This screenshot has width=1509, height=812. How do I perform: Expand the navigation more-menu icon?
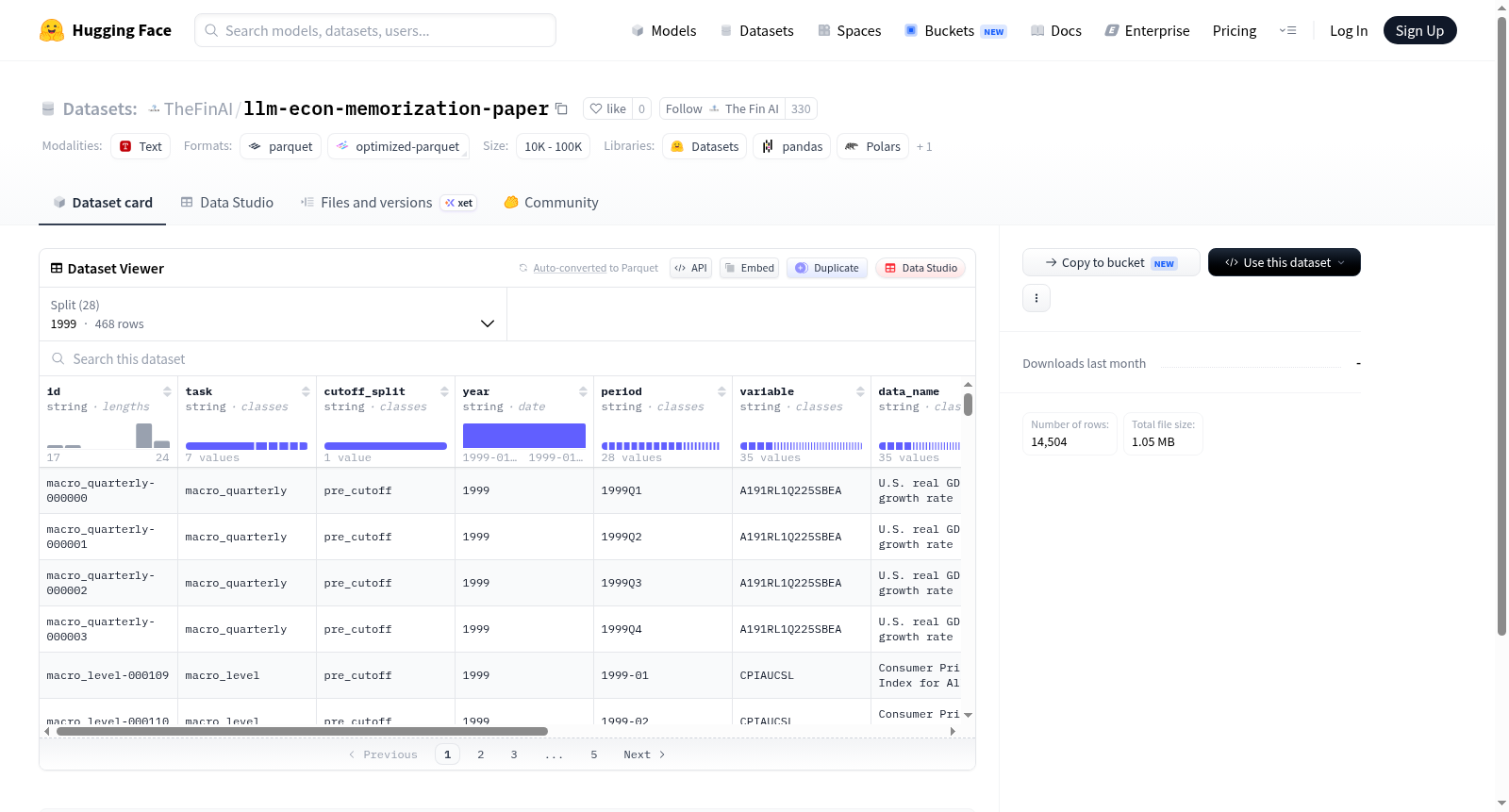1287,30
